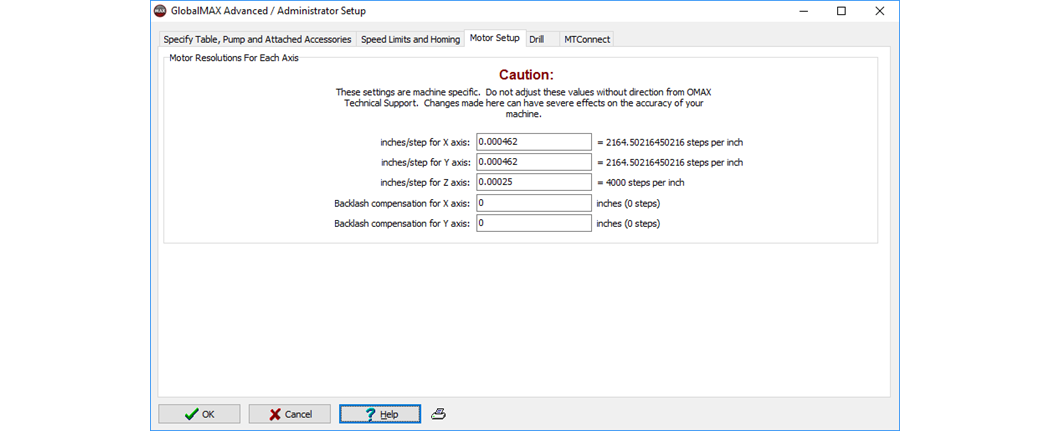The image size is (1050, 431).
Task: Click the inches/step for X axis field
Action: click(534, 142)
